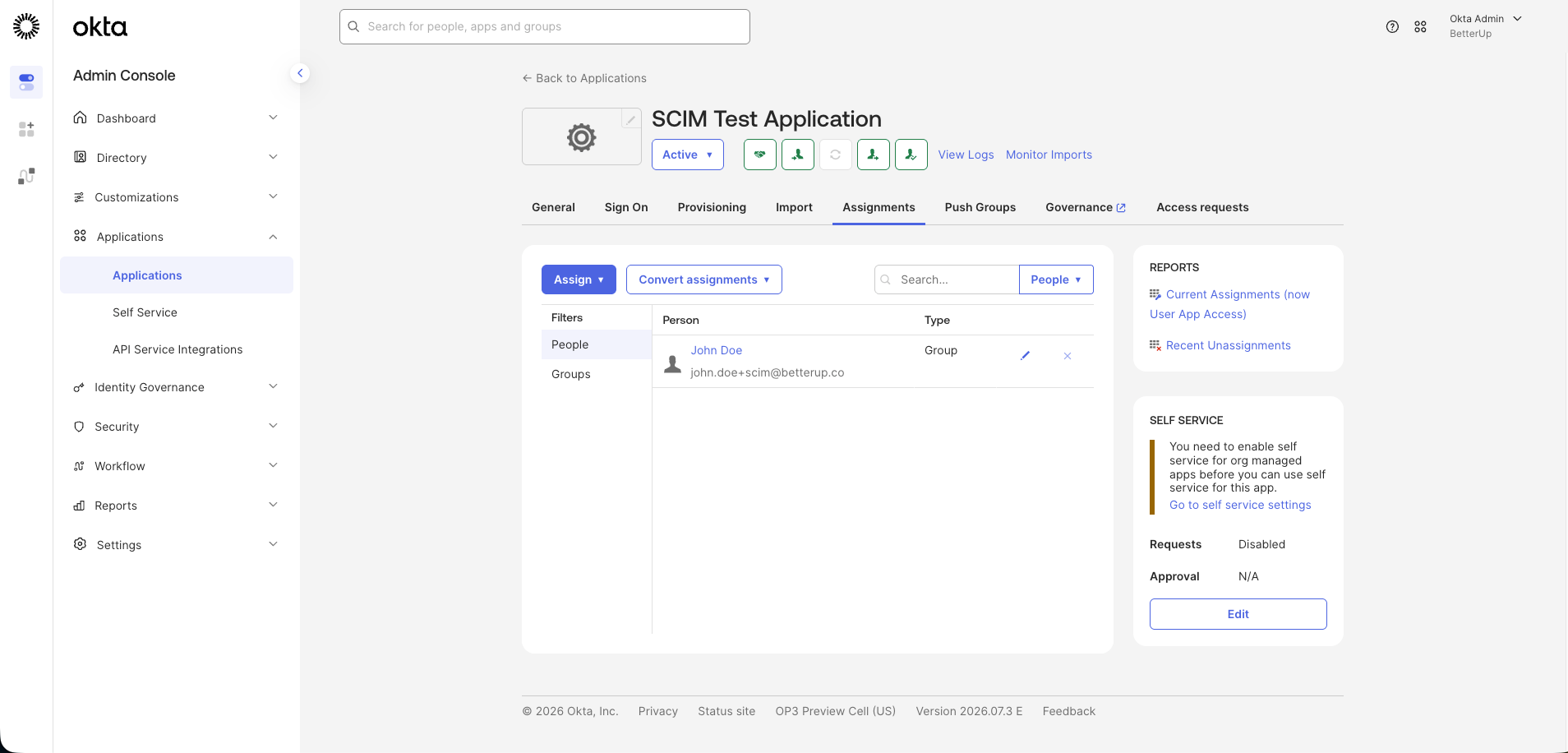
Task: Click the Identity Governance key icon
Action: click(79, 387)
